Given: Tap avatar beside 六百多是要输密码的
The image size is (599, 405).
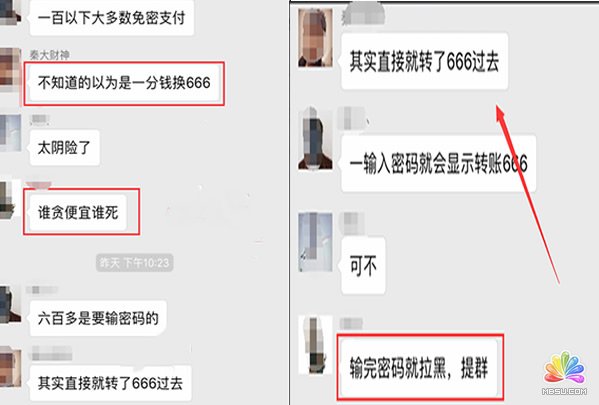Looking at the screenshot, I should tap(10, 304).
